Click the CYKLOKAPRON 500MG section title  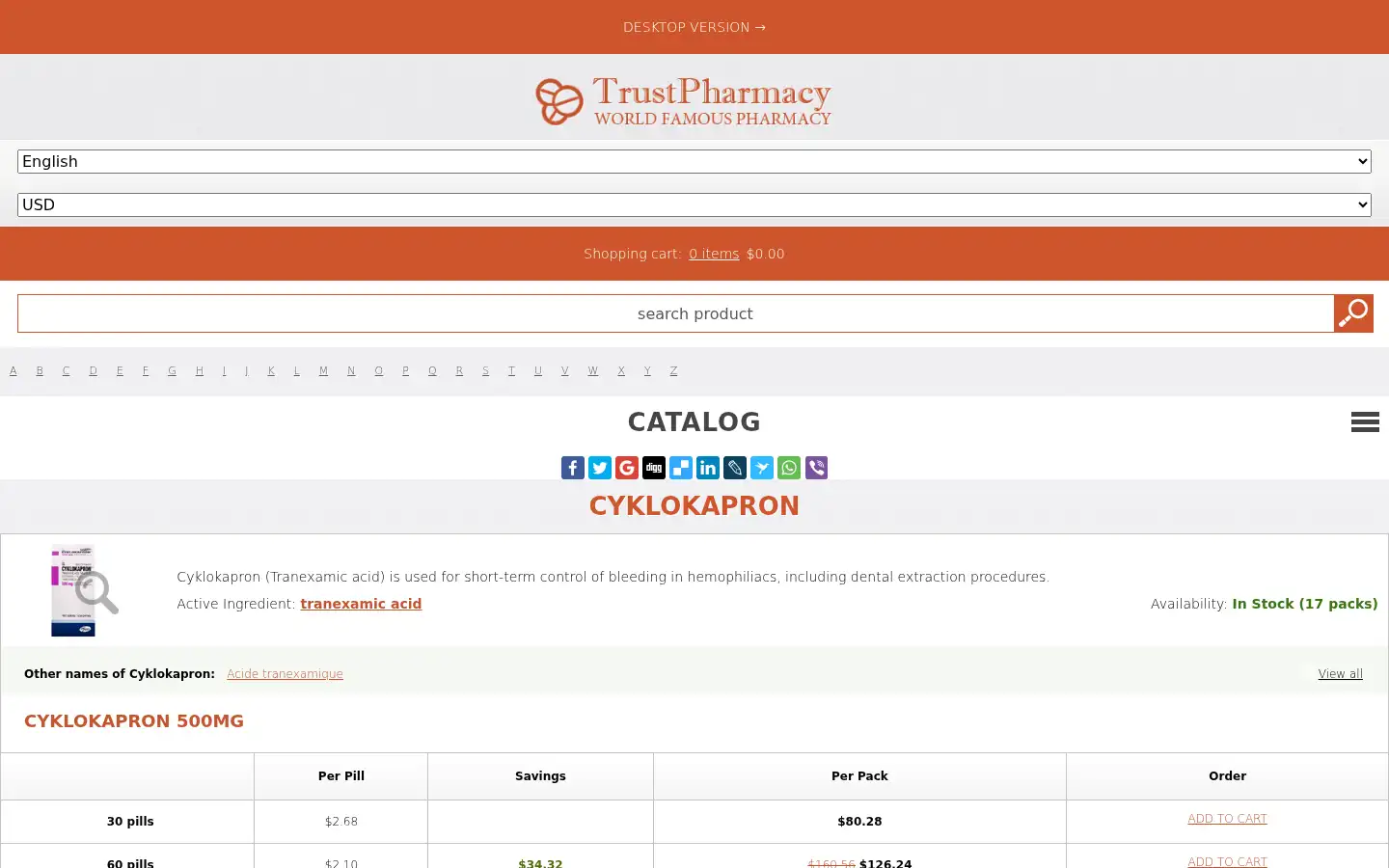pos(134,721)
